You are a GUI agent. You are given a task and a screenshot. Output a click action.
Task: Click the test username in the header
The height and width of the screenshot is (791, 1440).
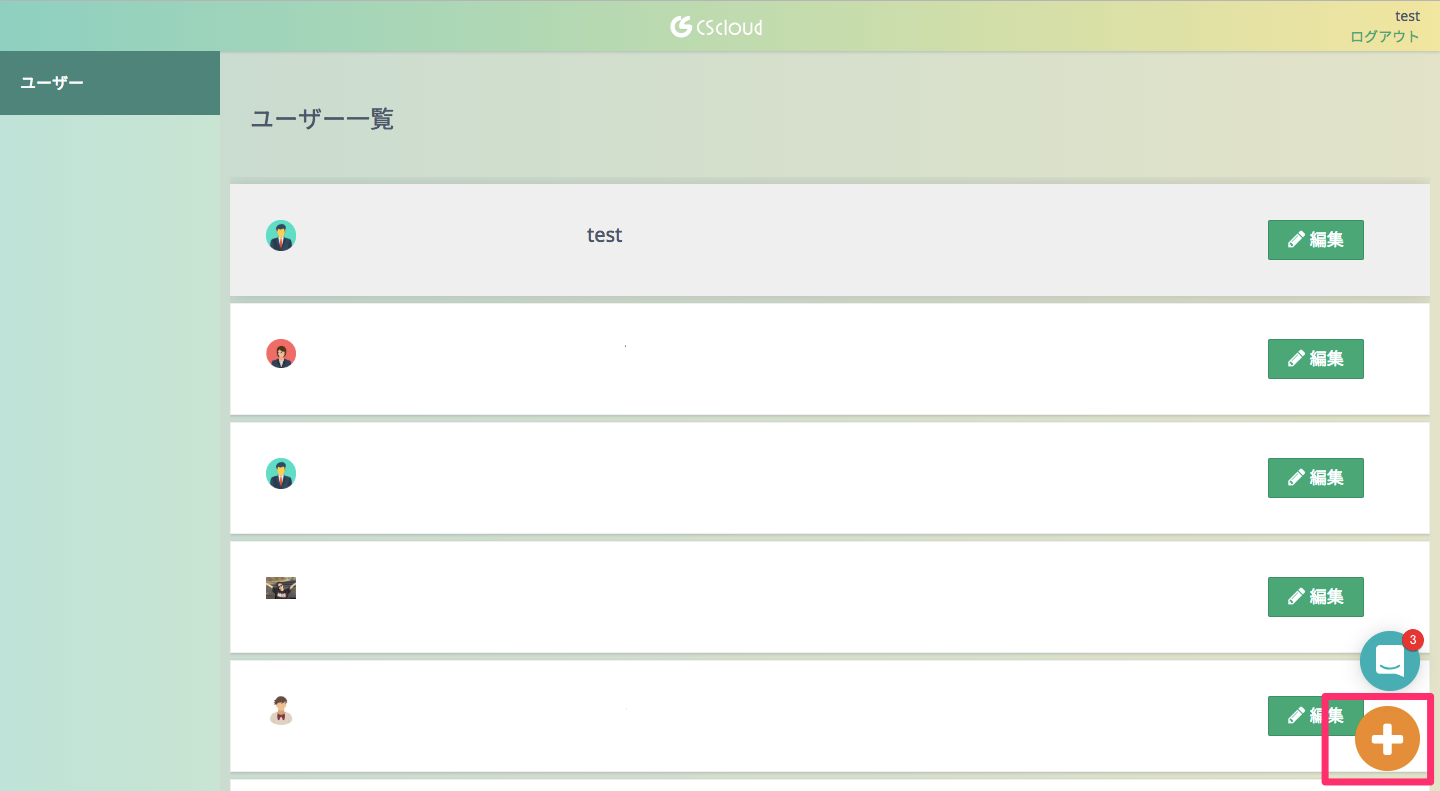[1407, 16]
